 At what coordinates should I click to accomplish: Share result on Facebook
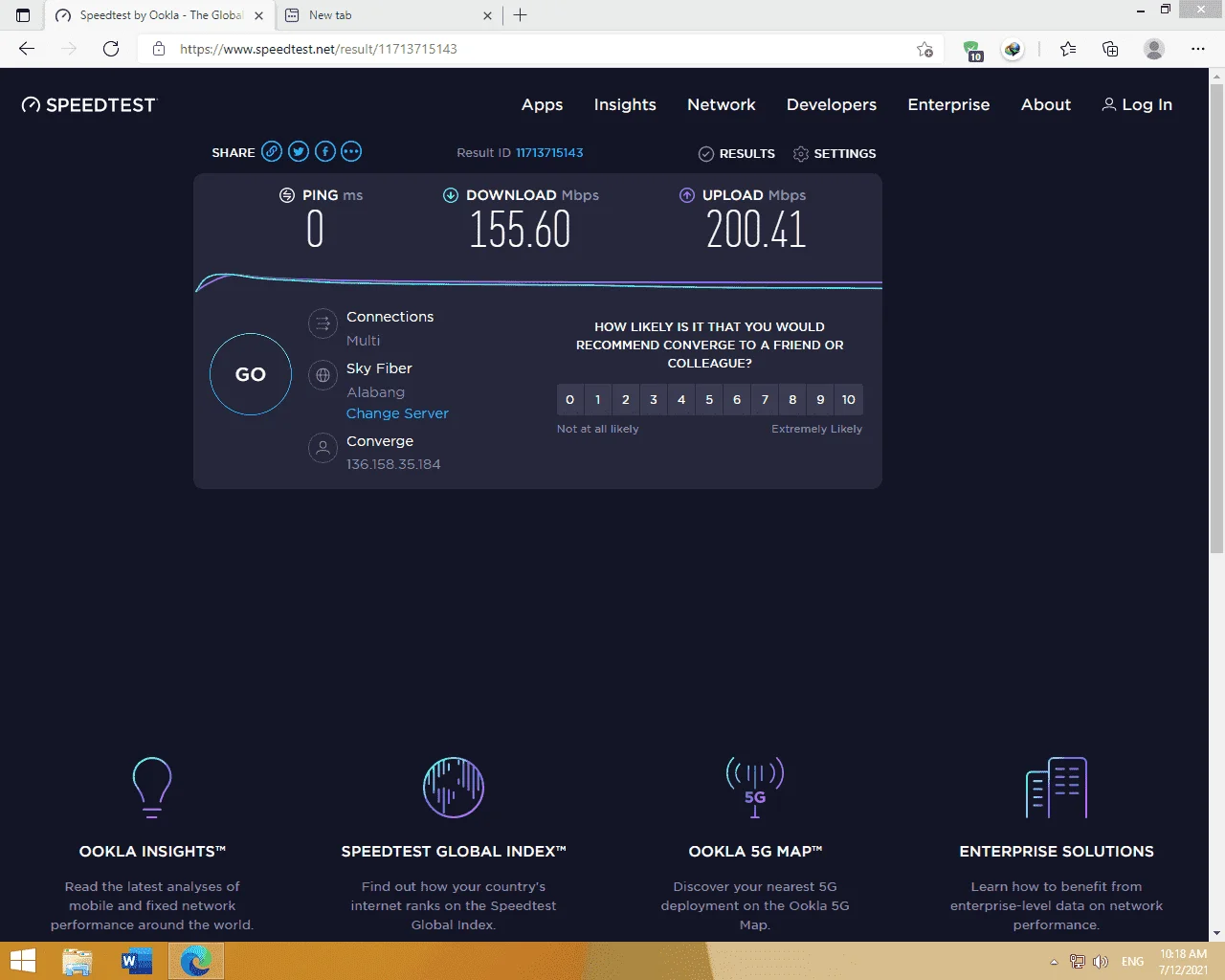point(325,151)
